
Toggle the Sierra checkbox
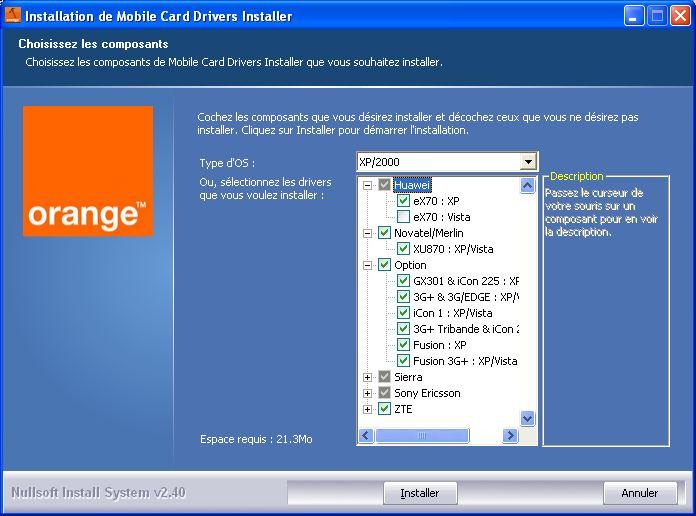pos(384,377)
